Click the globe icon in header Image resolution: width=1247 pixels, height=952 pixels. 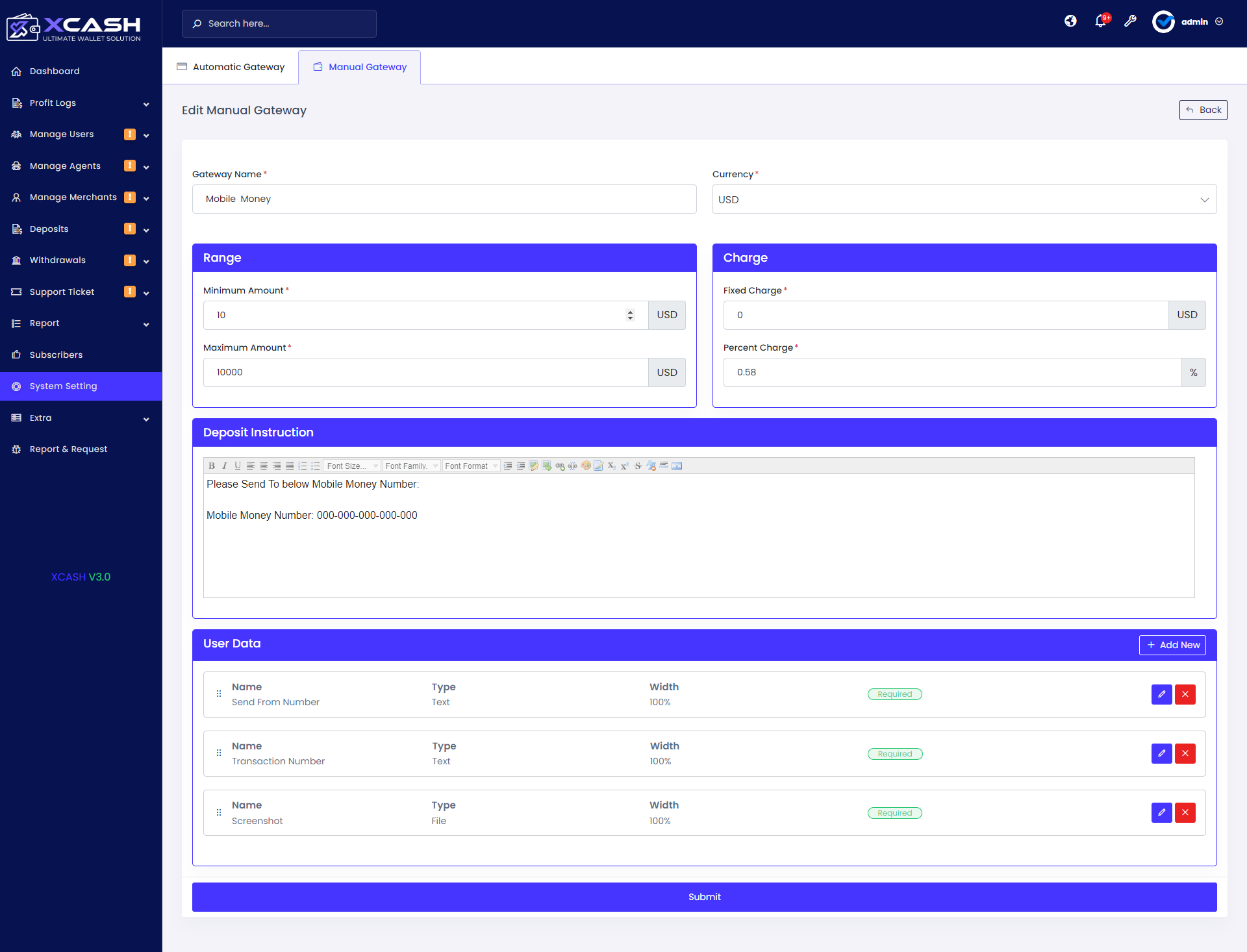tap(1070, 21)
